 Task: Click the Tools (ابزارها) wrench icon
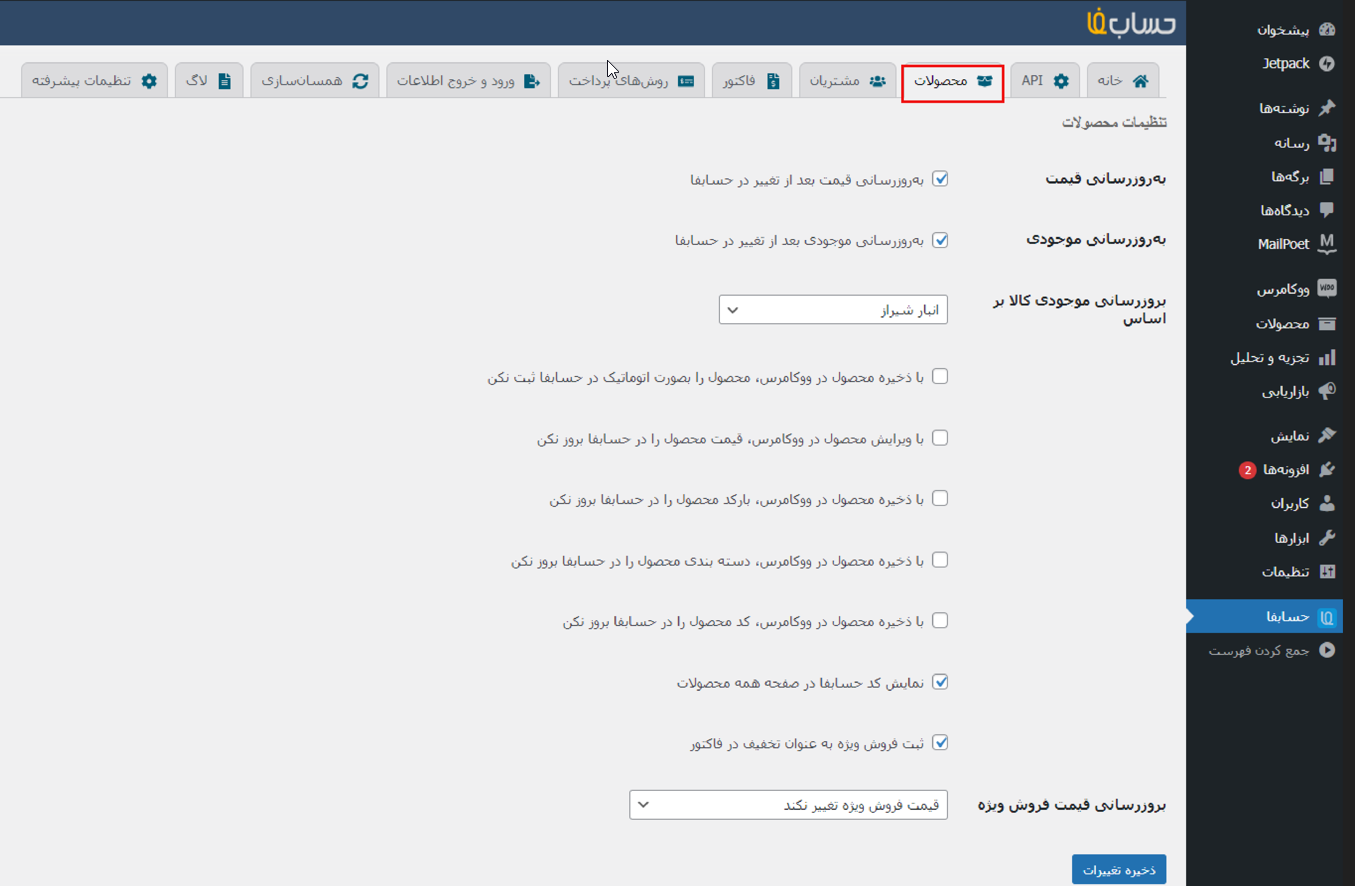[x=1327, y=538]
